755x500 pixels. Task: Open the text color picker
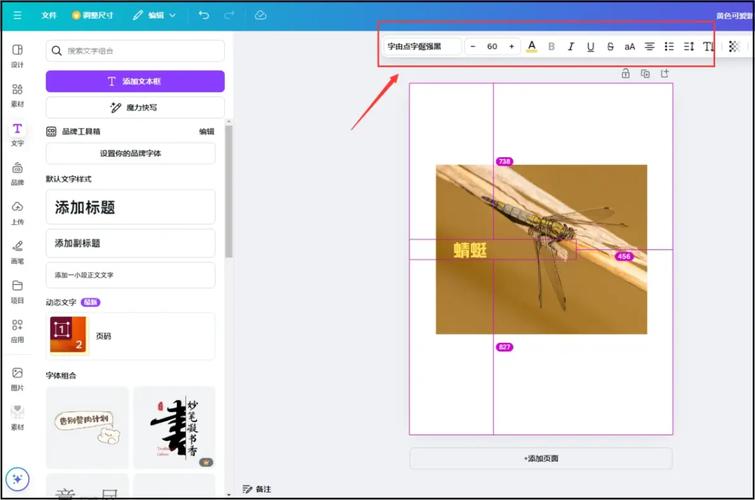pyautogui.click(x=531, y=47)
